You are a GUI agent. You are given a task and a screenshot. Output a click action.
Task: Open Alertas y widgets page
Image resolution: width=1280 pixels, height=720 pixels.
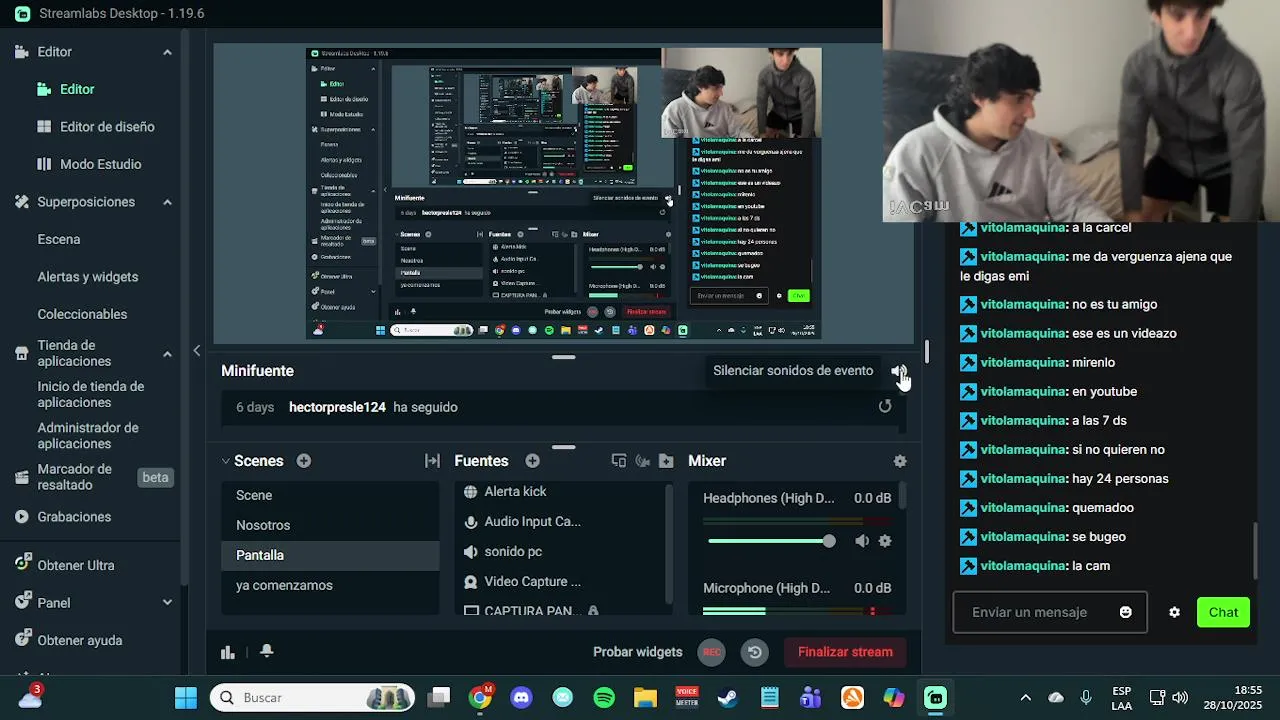point(88,277)
